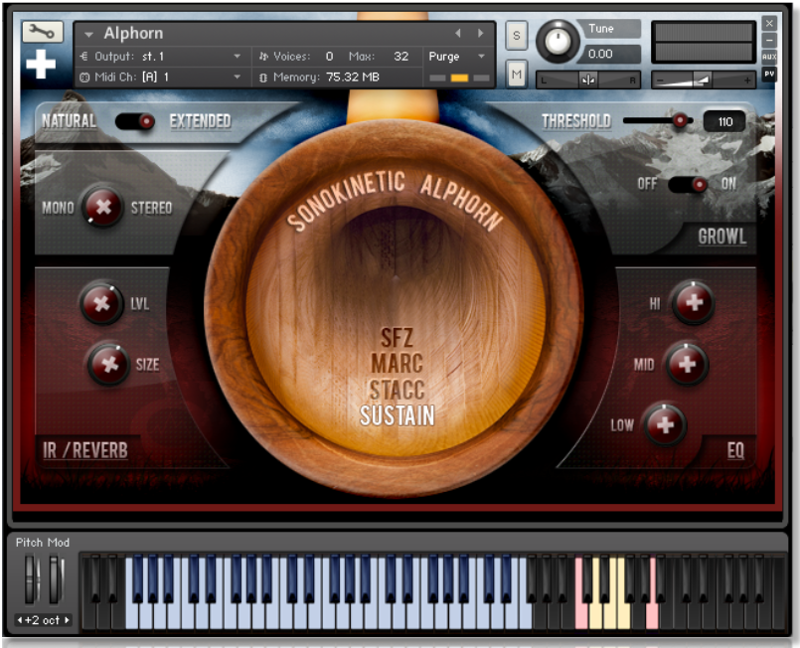Select the STACC articulation
800x648 pixels.
397,389
